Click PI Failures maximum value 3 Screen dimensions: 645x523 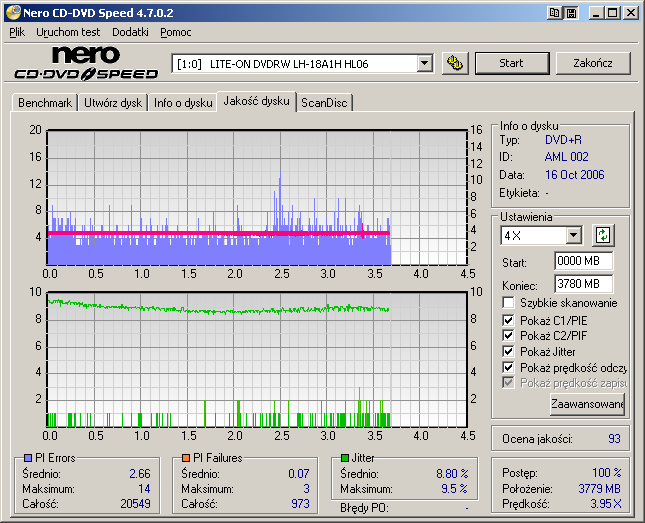coord(306,489)
